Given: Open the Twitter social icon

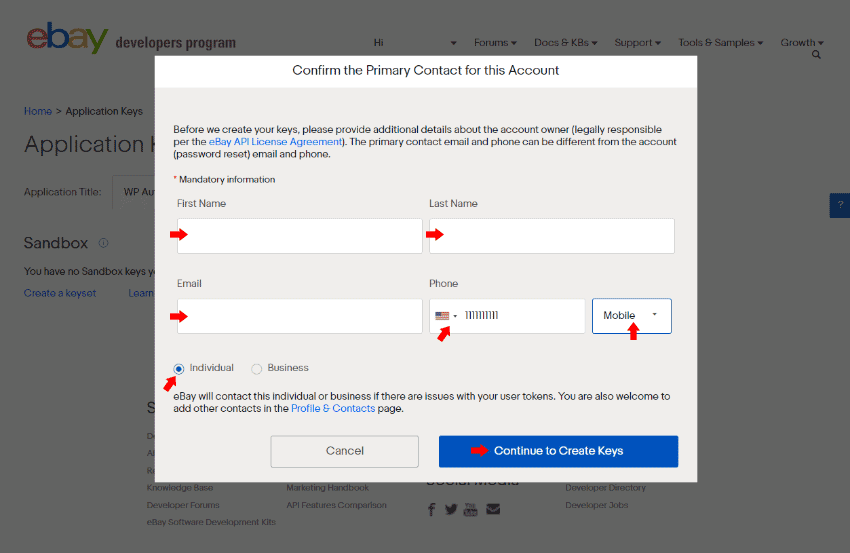Looking at the screenshot, I should coord(450,509).
